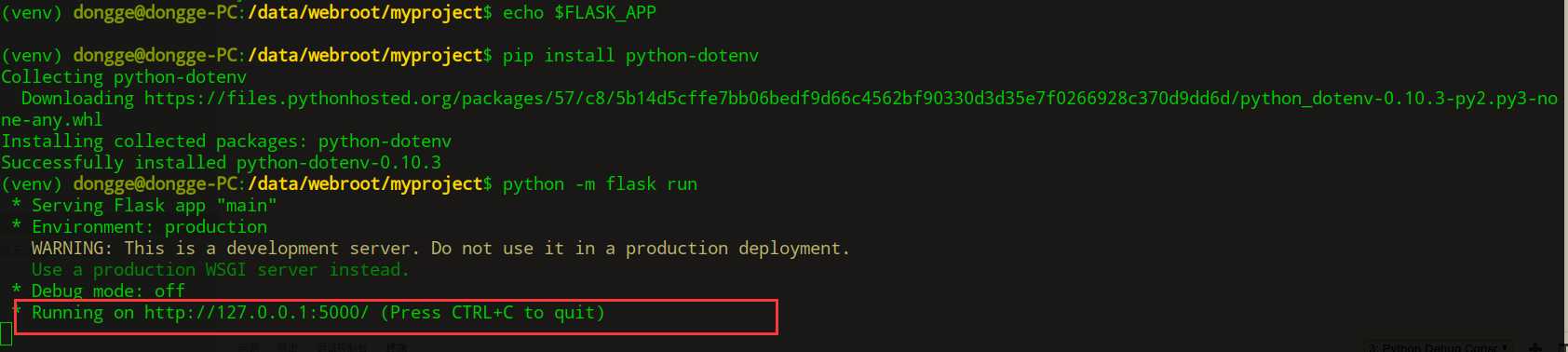
Task: Click the 'Environment: production' output line
Action: pos(149,227)
